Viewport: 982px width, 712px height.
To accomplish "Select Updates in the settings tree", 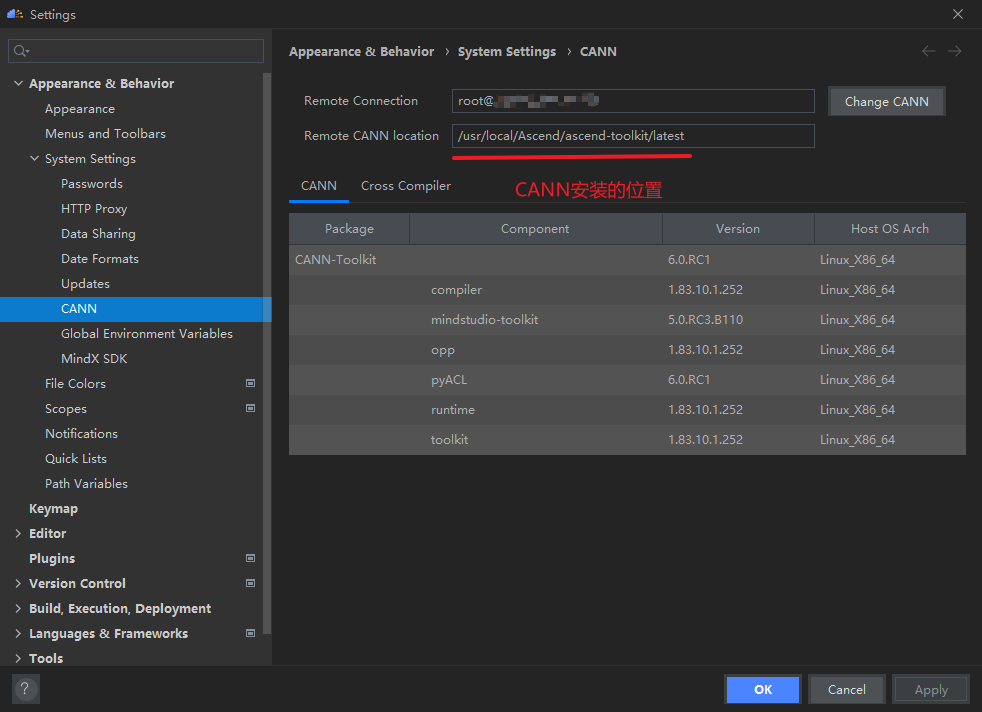I will point(85,284).
